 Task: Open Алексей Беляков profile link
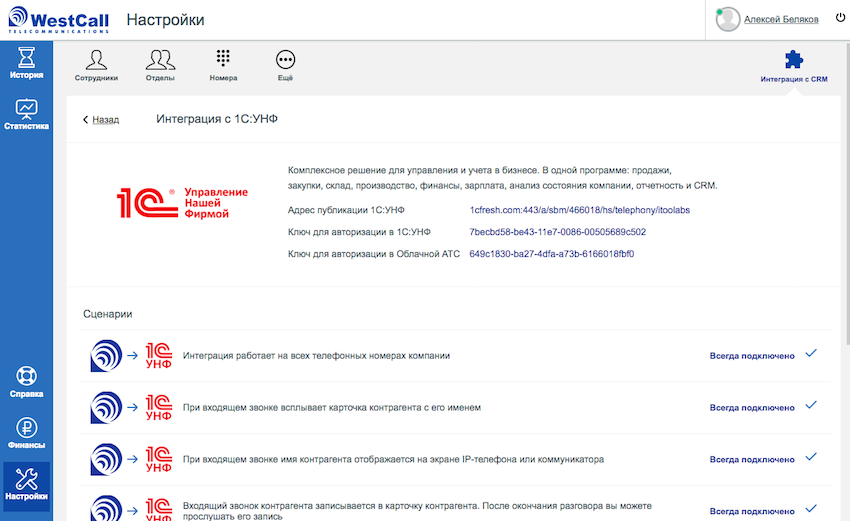(781, 20)
